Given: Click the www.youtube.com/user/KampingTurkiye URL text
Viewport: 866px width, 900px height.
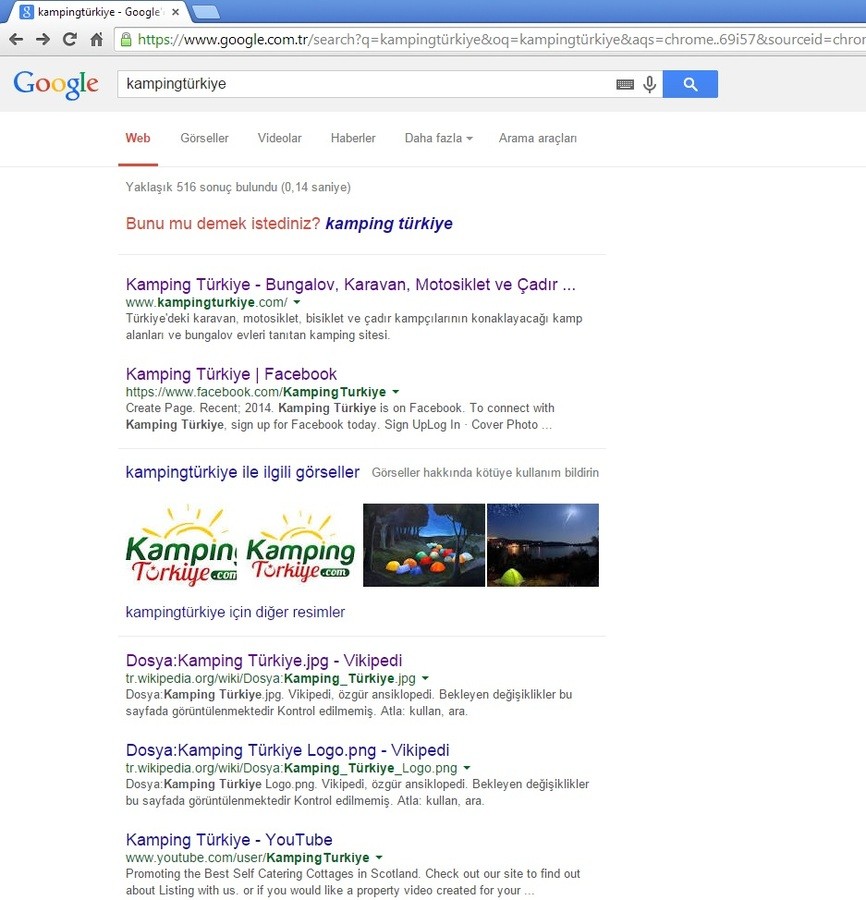Looking at the screenshot, I should [247, 858].
